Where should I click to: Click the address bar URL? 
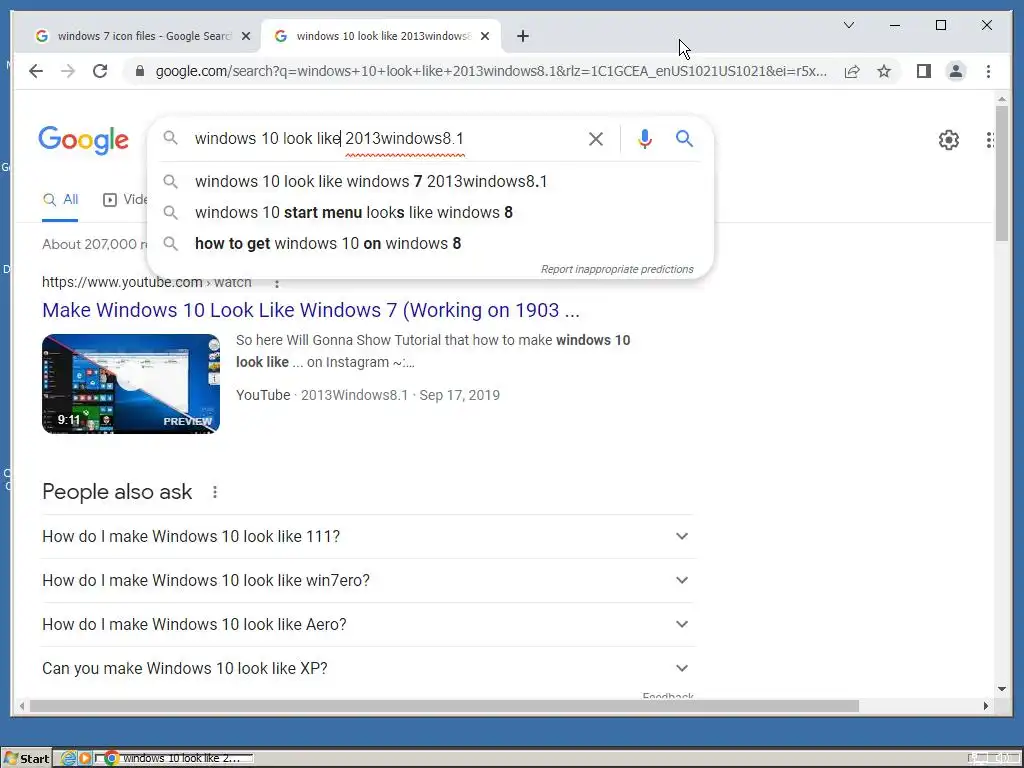pos(491,71)
